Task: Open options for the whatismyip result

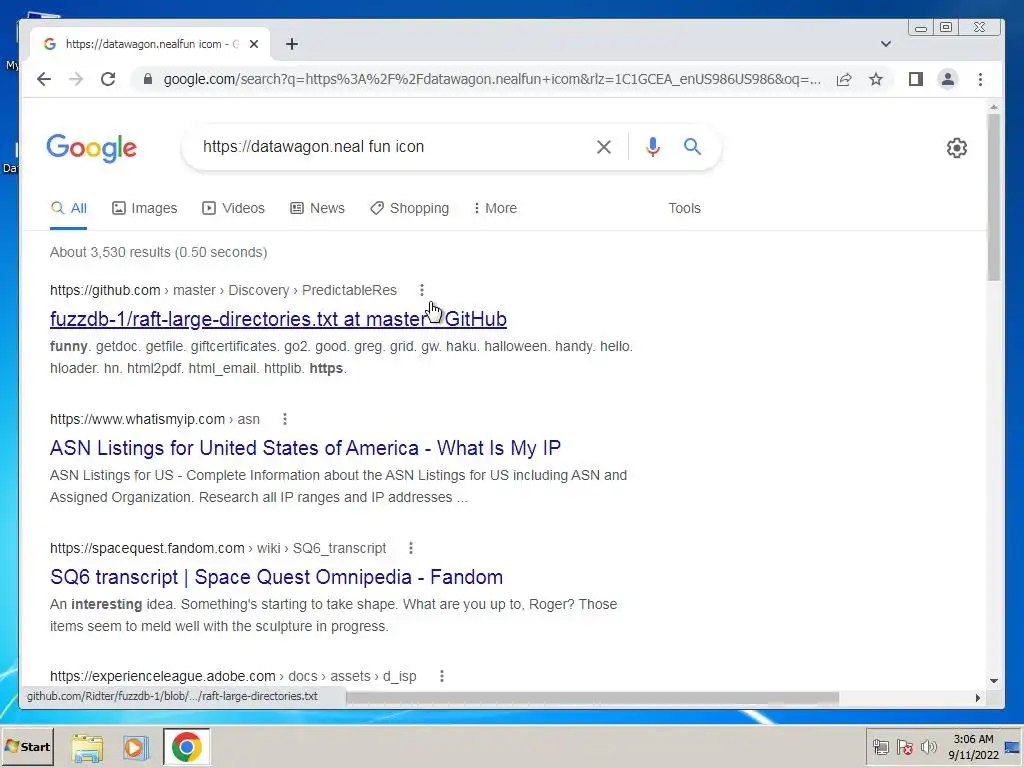Action: pos(285,419)
